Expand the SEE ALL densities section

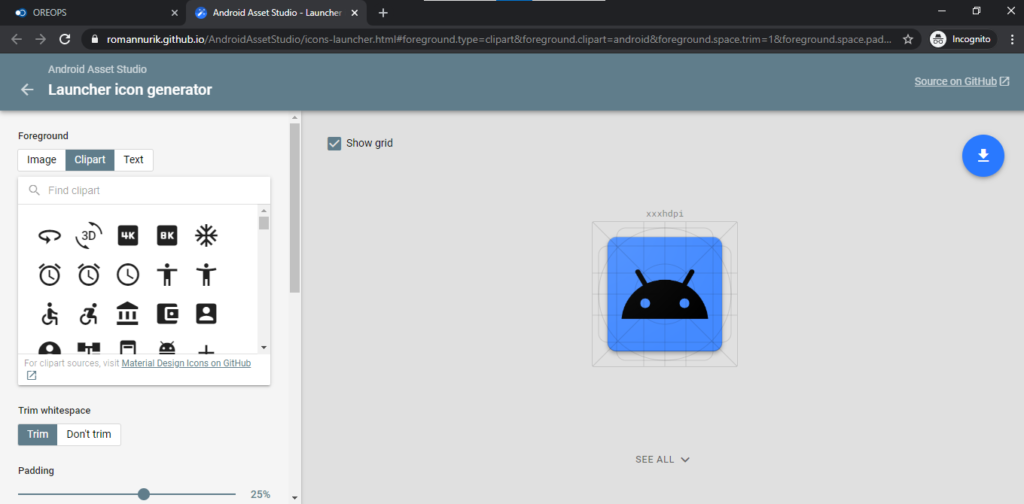(x=662, y=460)
